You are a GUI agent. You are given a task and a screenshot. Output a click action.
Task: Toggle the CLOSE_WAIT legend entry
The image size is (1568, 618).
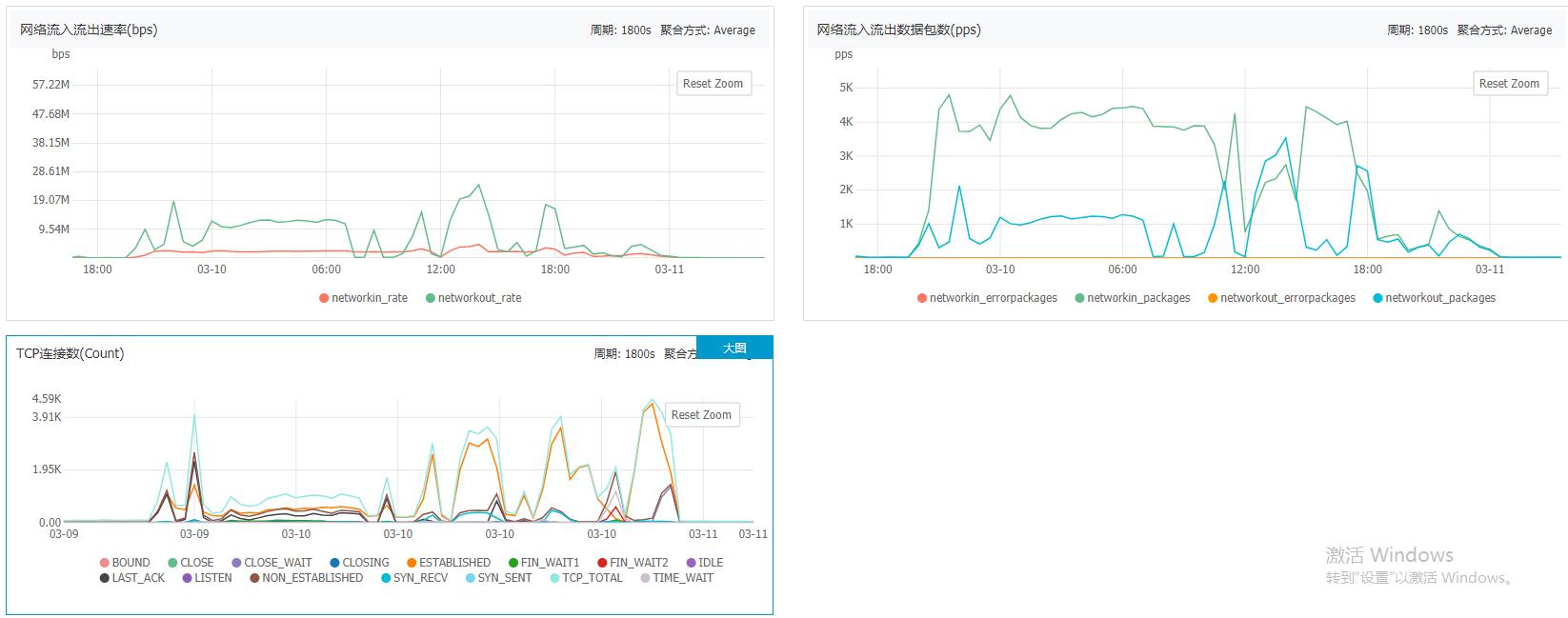point(271,563)
